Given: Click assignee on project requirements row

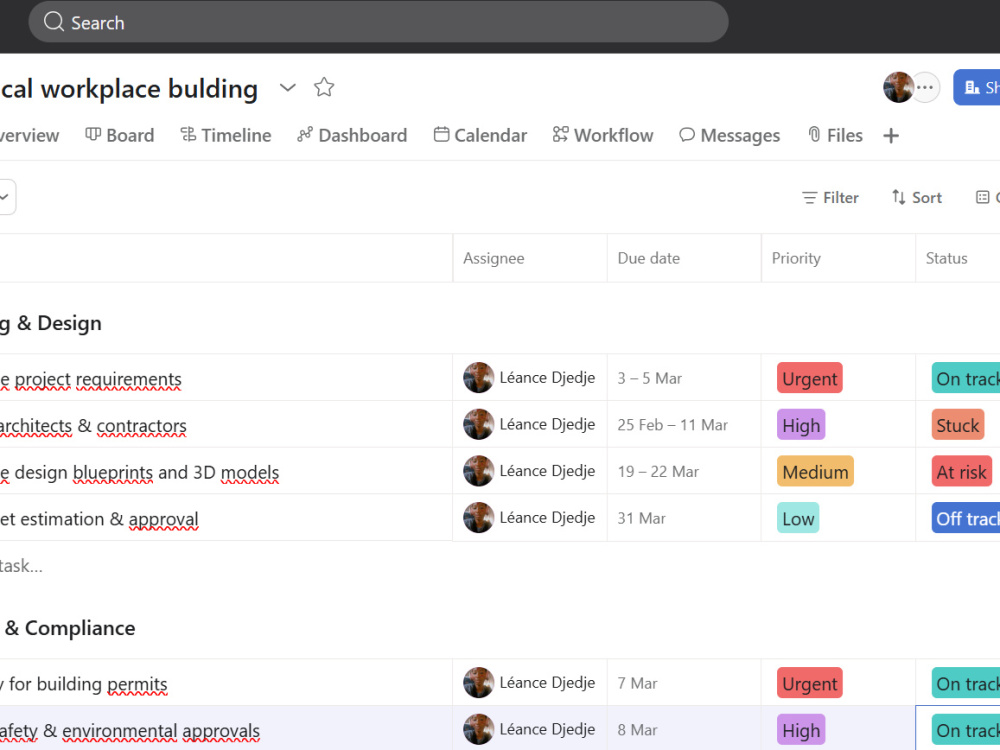Looking at the screenshot, I should coord(529,378).
